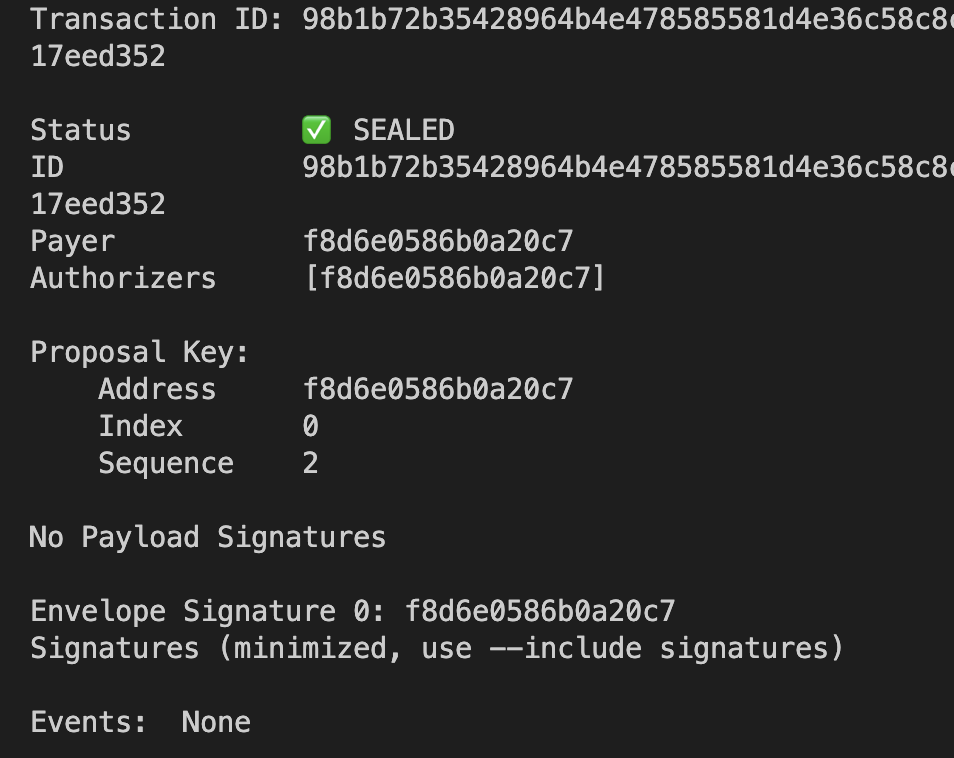Click the Sequence value 2
This screenshot has width=954, height=758.
click(x=310, y=463)
